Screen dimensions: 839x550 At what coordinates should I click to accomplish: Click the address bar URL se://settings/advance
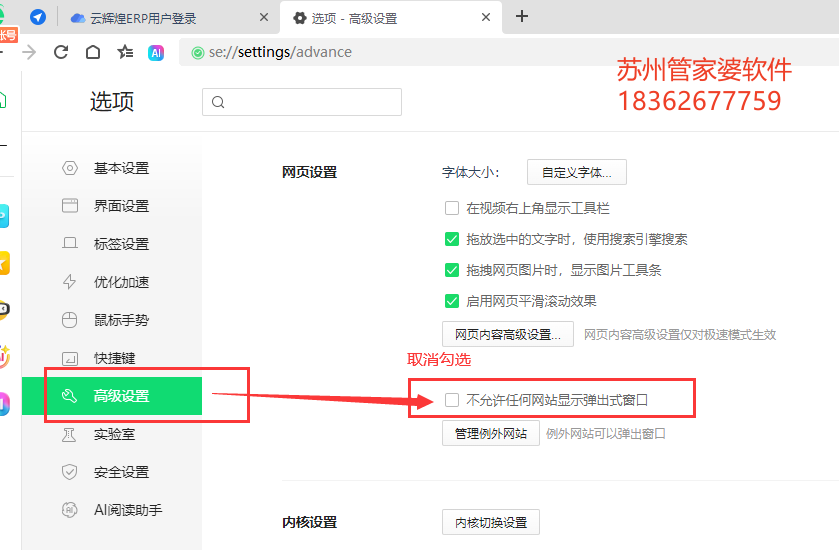(280, 52)
